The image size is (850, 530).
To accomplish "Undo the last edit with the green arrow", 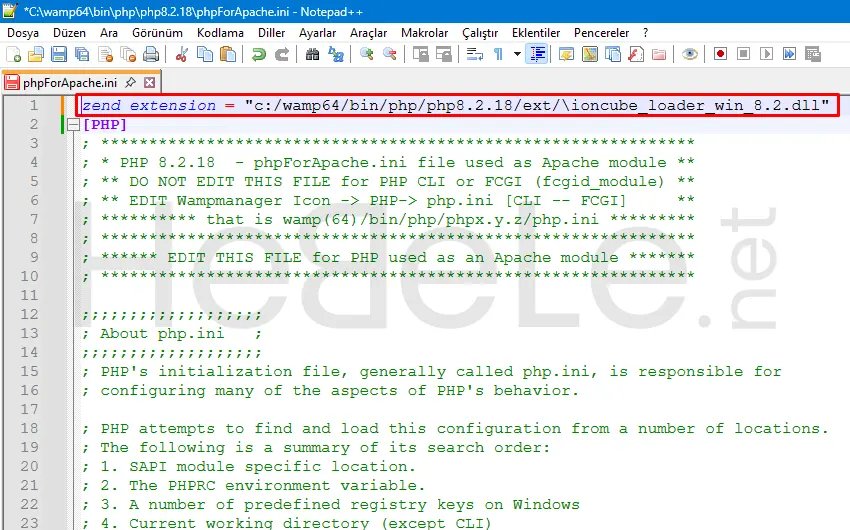I will 259,54.
